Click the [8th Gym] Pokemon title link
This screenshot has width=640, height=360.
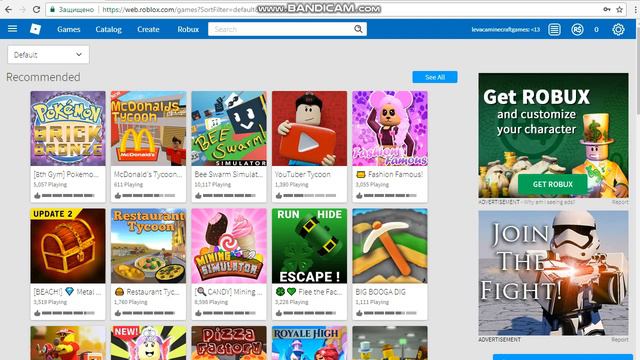click(x=66, y=174)
